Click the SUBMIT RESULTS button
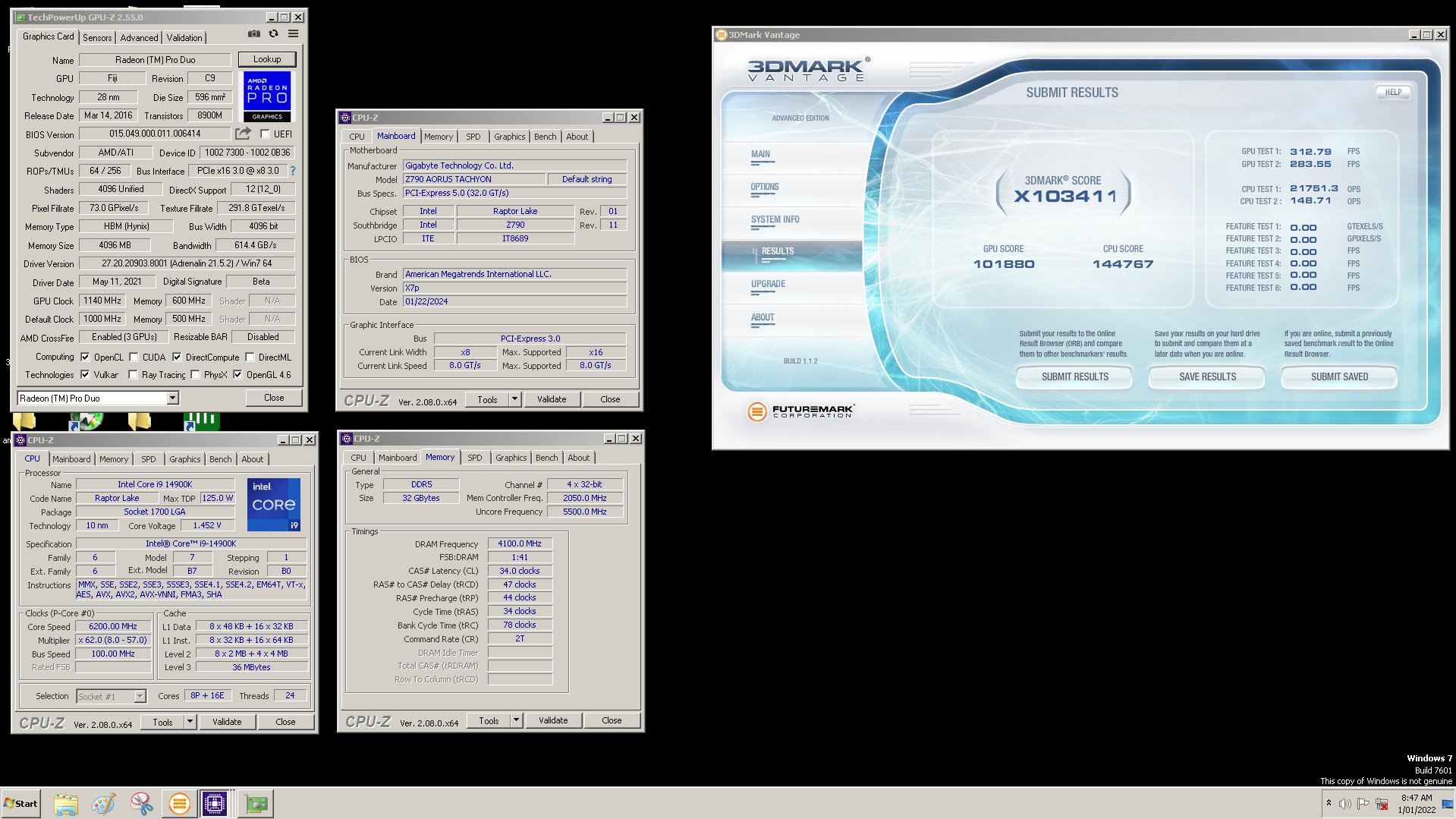Viewport: 1456px width, 819px height. point(1074,376)
